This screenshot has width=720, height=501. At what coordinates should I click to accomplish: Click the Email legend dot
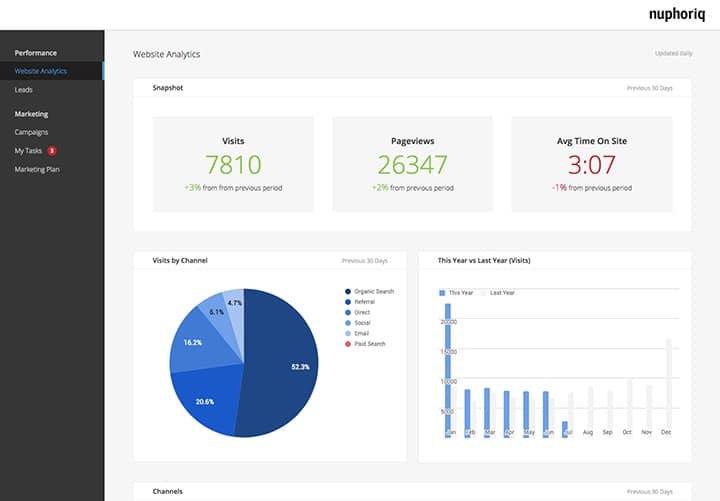(348, 334)
